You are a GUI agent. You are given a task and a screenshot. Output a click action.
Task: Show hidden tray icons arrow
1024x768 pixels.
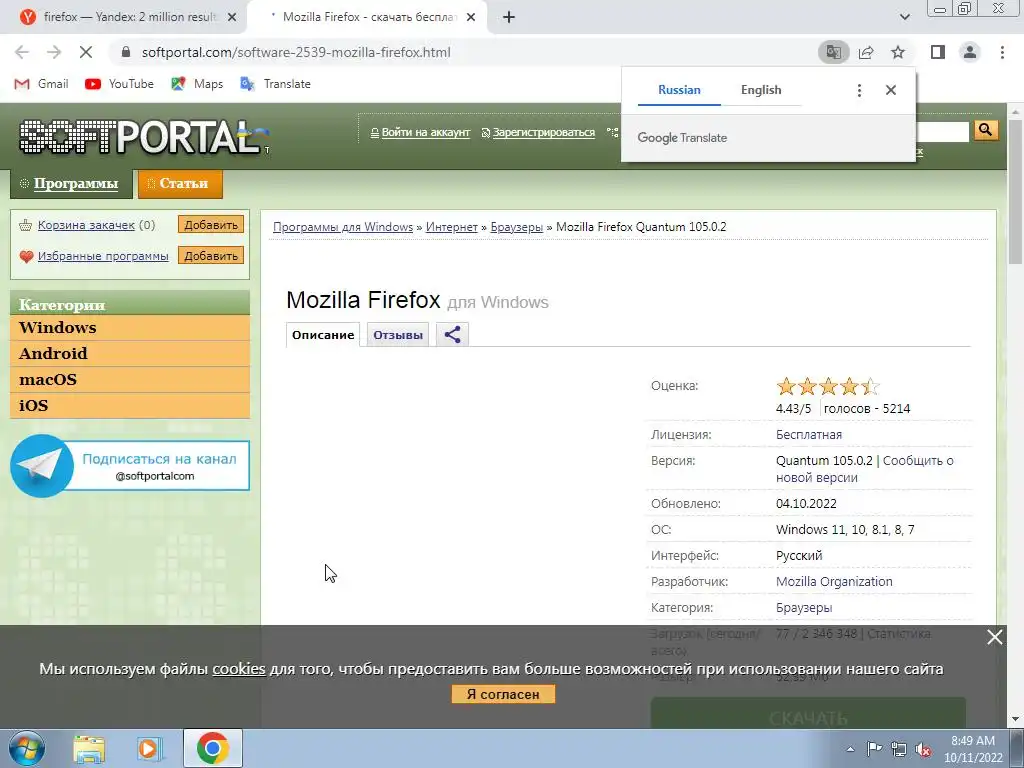(x=850, y=749)
